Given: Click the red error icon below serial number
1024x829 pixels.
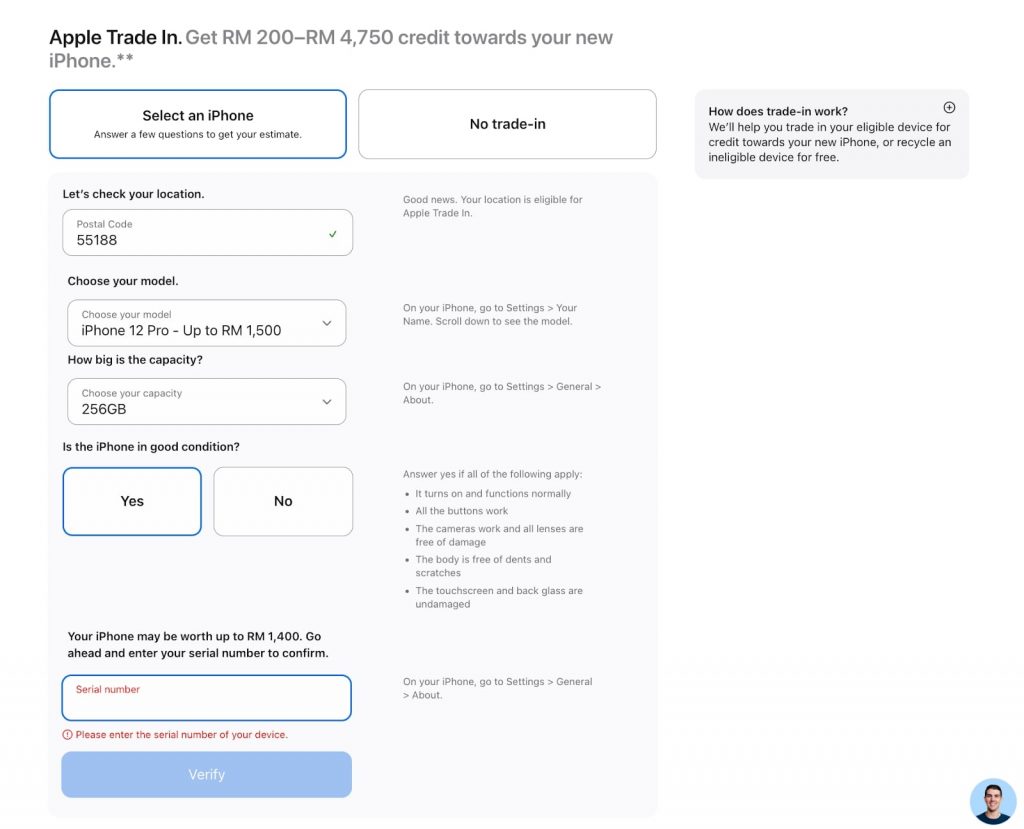Looking at the screenshot, I should pos(67,735).
